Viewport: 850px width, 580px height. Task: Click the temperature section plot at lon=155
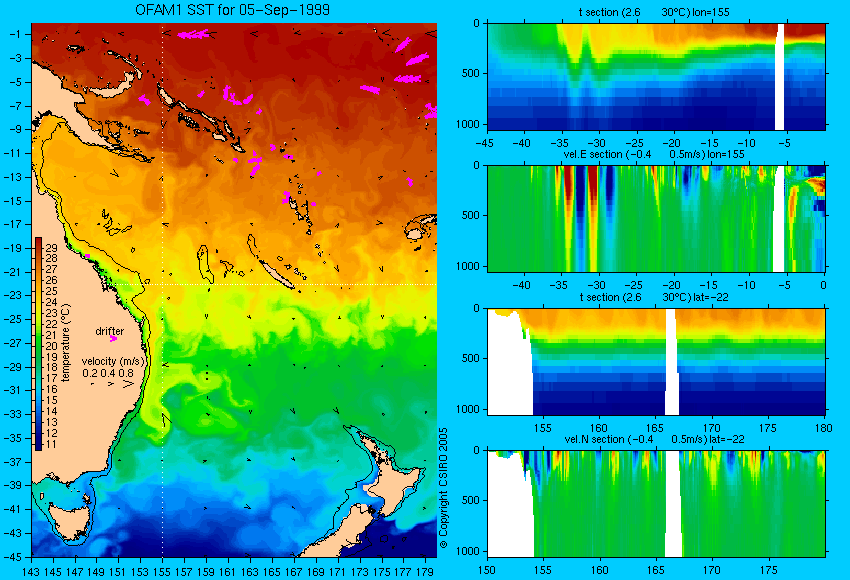click(x=656, y=76)
